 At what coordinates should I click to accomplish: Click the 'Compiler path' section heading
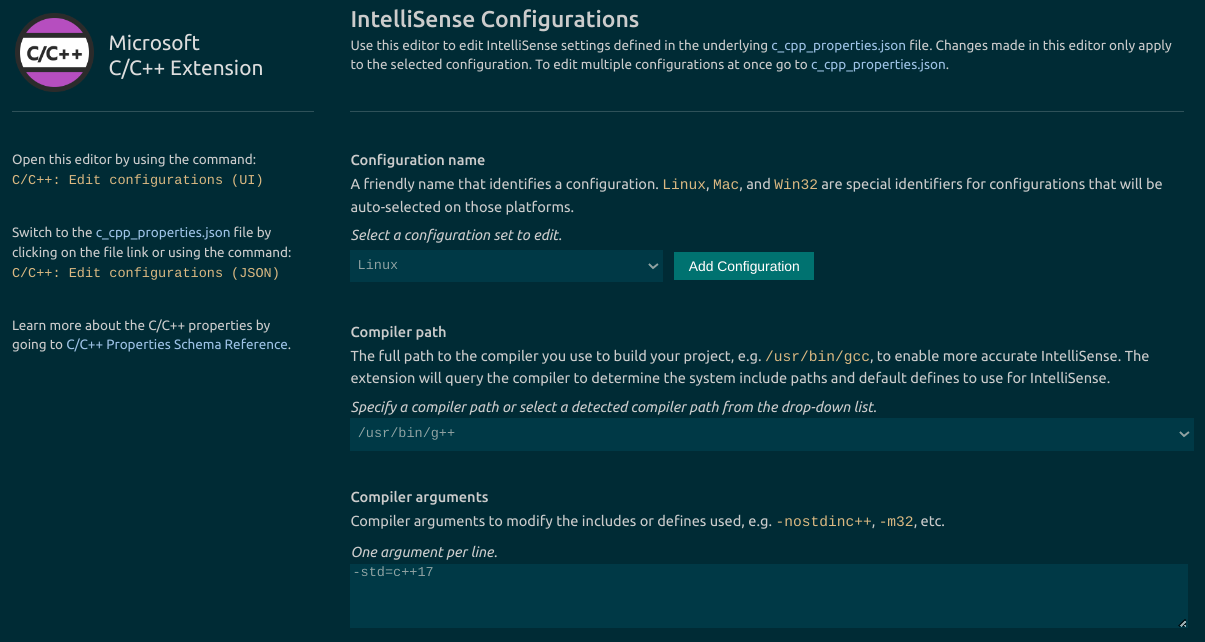click(398, 332)
